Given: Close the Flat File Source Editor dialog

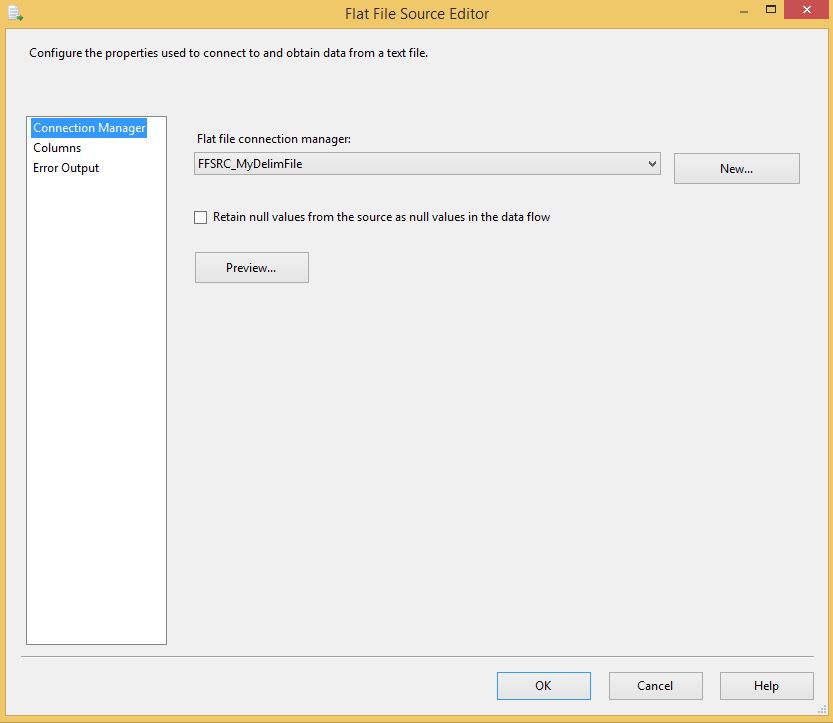Looking at the screenshot, I should pyautogui.click(x=806, y=10).
